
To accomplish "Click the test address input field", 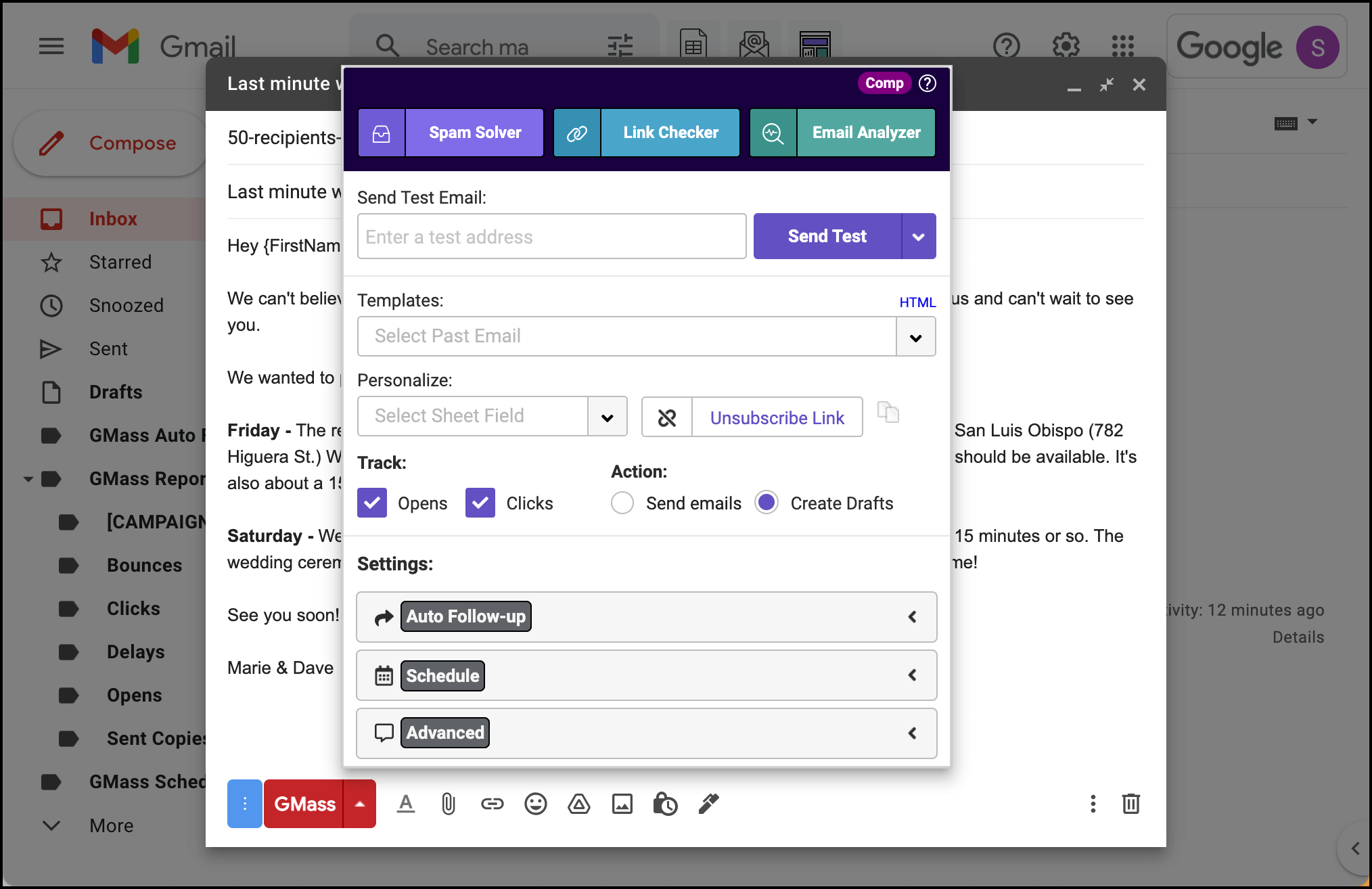I will [x=552, y=237].
